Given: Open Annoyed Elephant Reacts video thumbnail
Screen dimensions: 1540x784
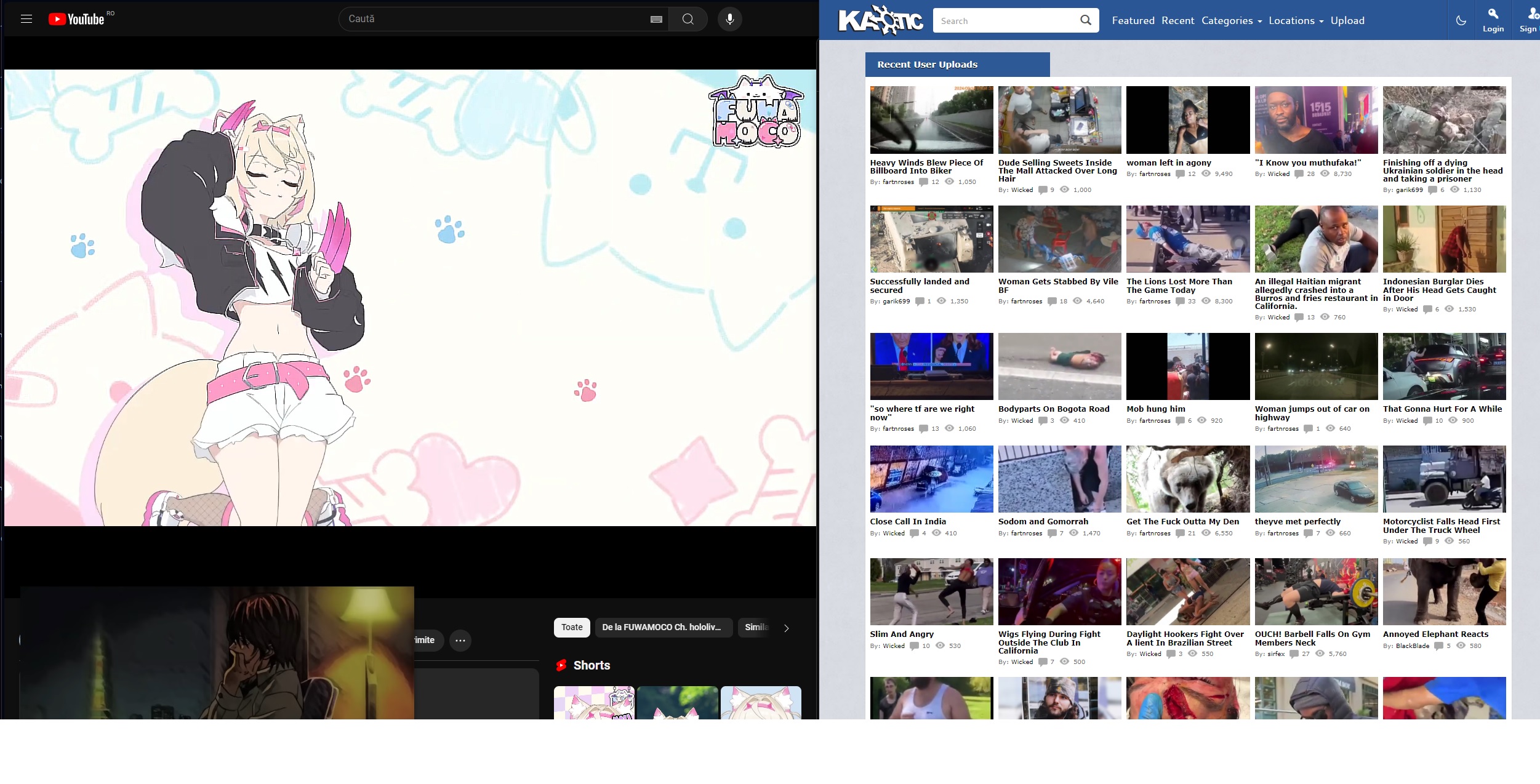Looking at the screenshot, I should (1444, 591).
